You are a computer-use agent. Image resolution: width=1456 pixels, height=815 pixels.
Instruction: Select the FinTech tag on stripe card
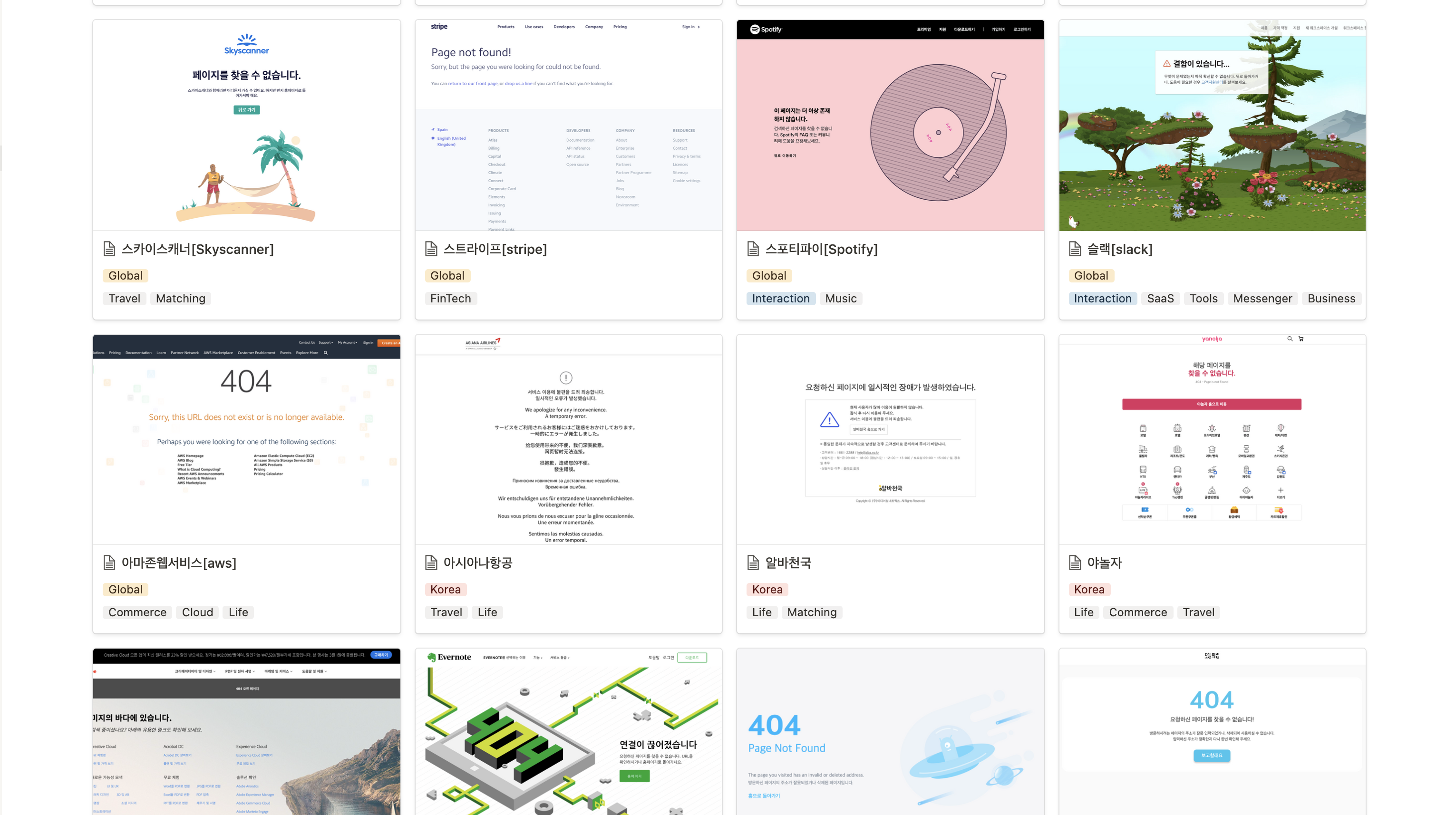pyautogui.click(x=450, y=299)
